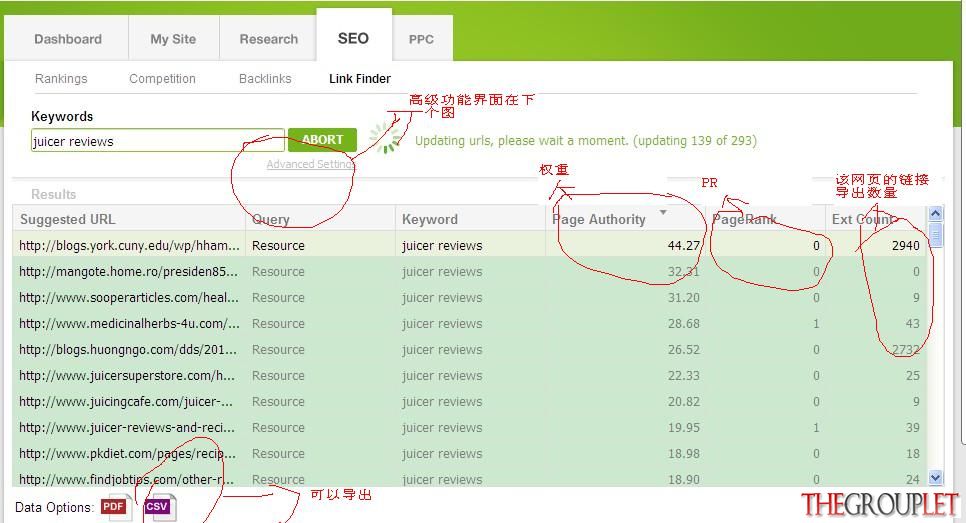Sort by Page Authority column header
Image resolution: width=966 pixels, height=523 pixels.
[625, 219]
